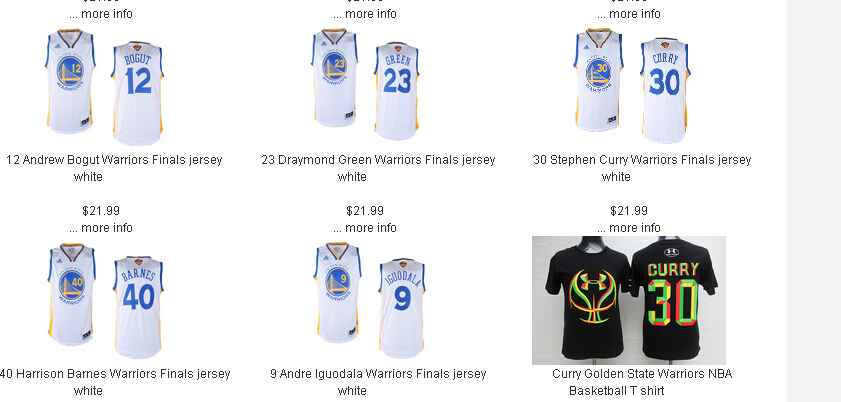Click more info above the Bogut jersey
The width and height of the screenshot is (841, 402).
coord(101,13)
